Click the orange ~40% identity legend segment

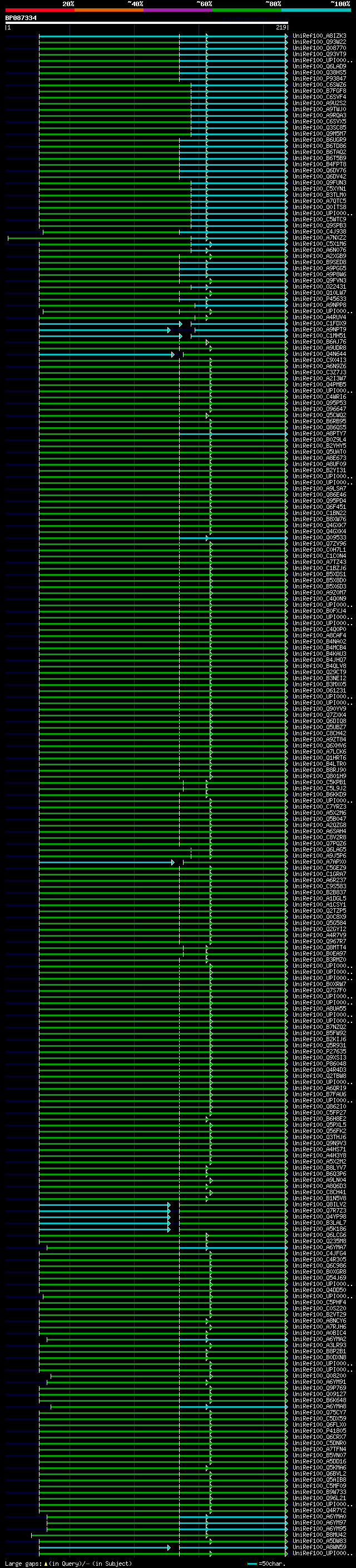click(109, 10)
